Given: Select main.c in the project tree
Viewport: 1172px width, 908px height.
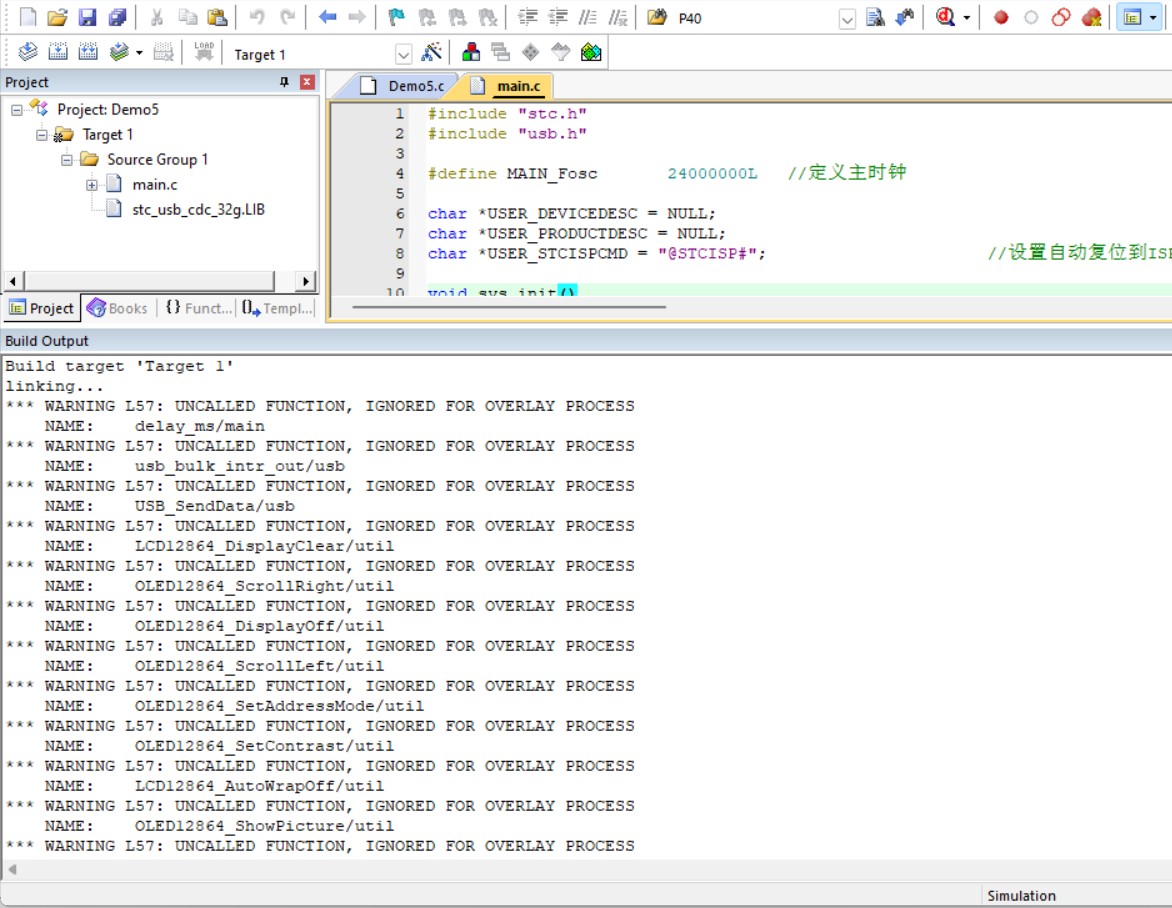Looking at the screenshot, I should click(x=155, y=185).
